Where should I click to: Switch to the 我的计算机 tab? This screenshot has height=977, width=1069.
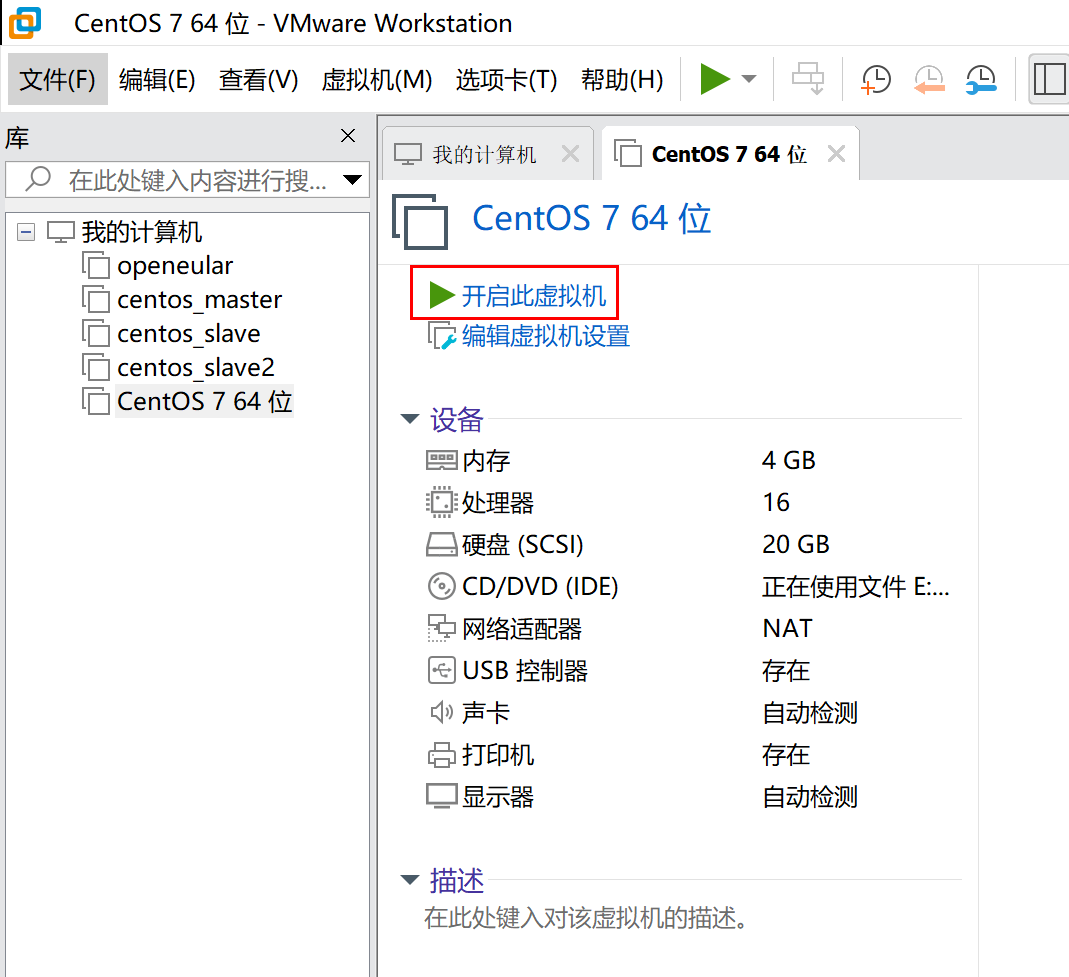pos(484,154)
